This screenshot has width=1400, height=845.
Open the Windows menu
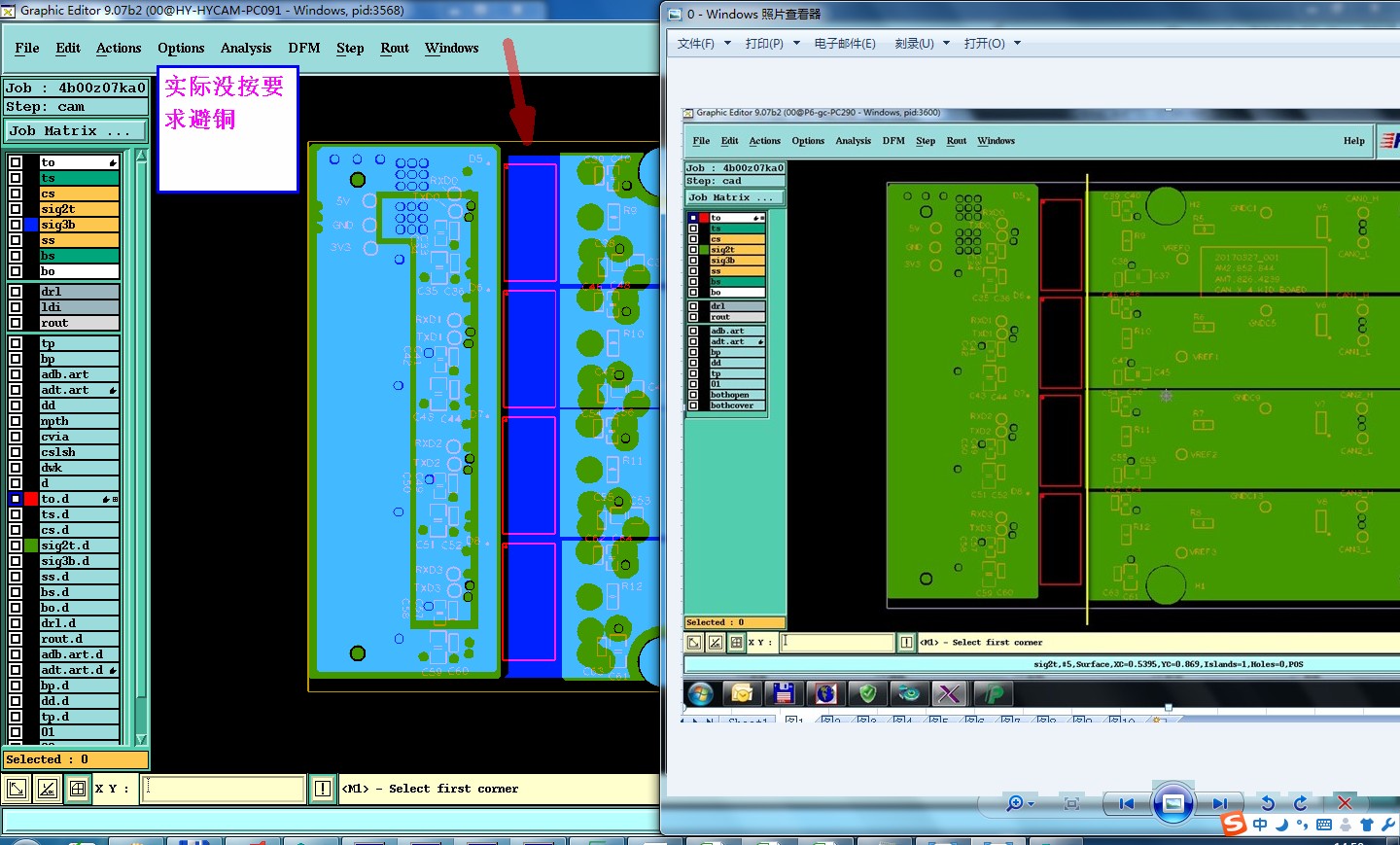click(x=452, y=48)
